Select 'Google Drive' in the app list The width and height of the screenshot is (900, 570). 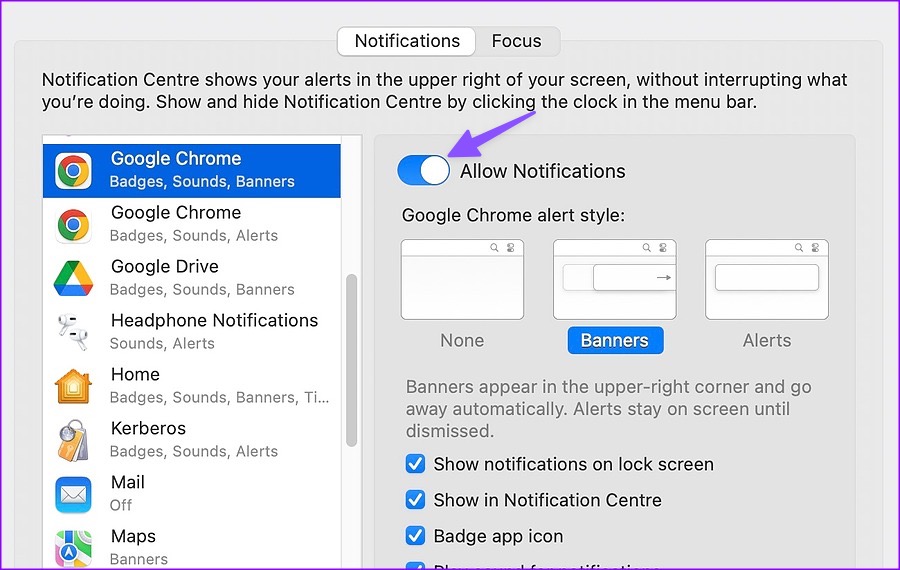pyautogui.click(x=165, y=266)
